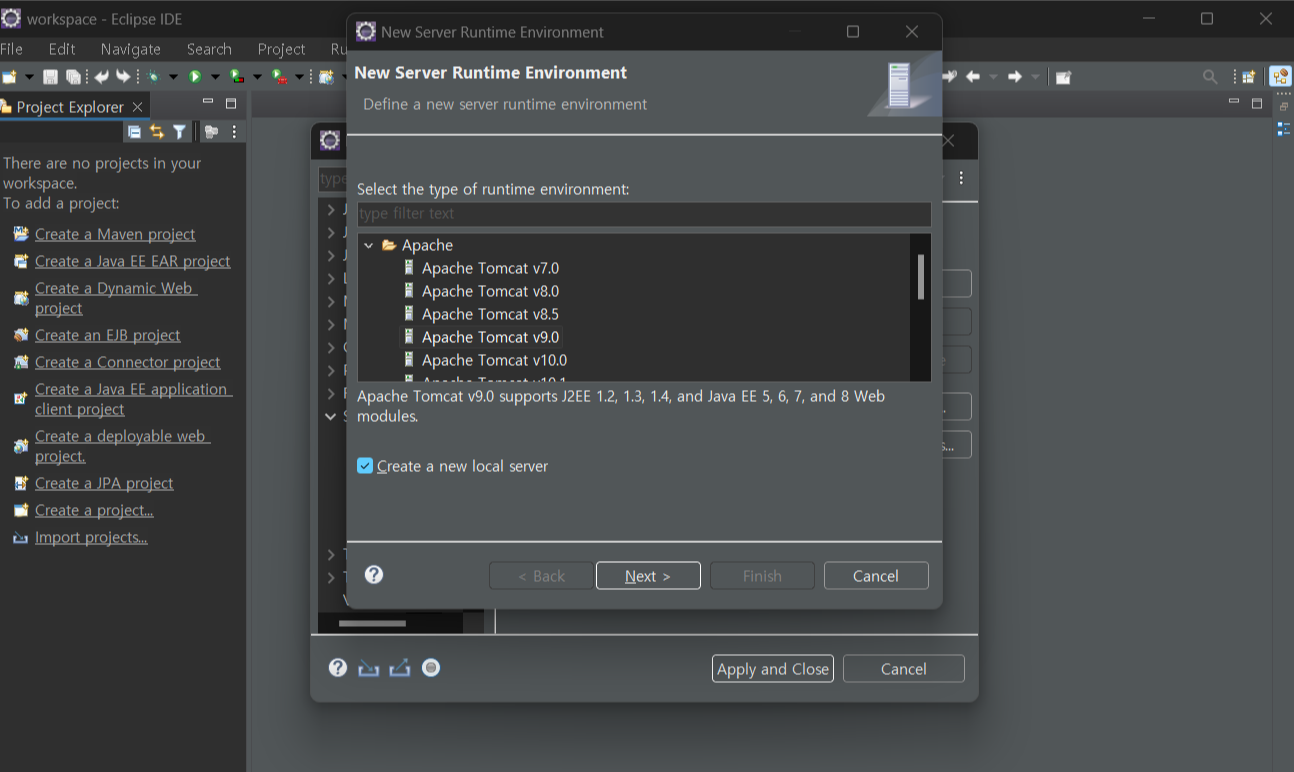The width and height of the screenshot is (1294, 772).
Task: Open the Coverage button dropdown arrow
Action: coord(257,77)
